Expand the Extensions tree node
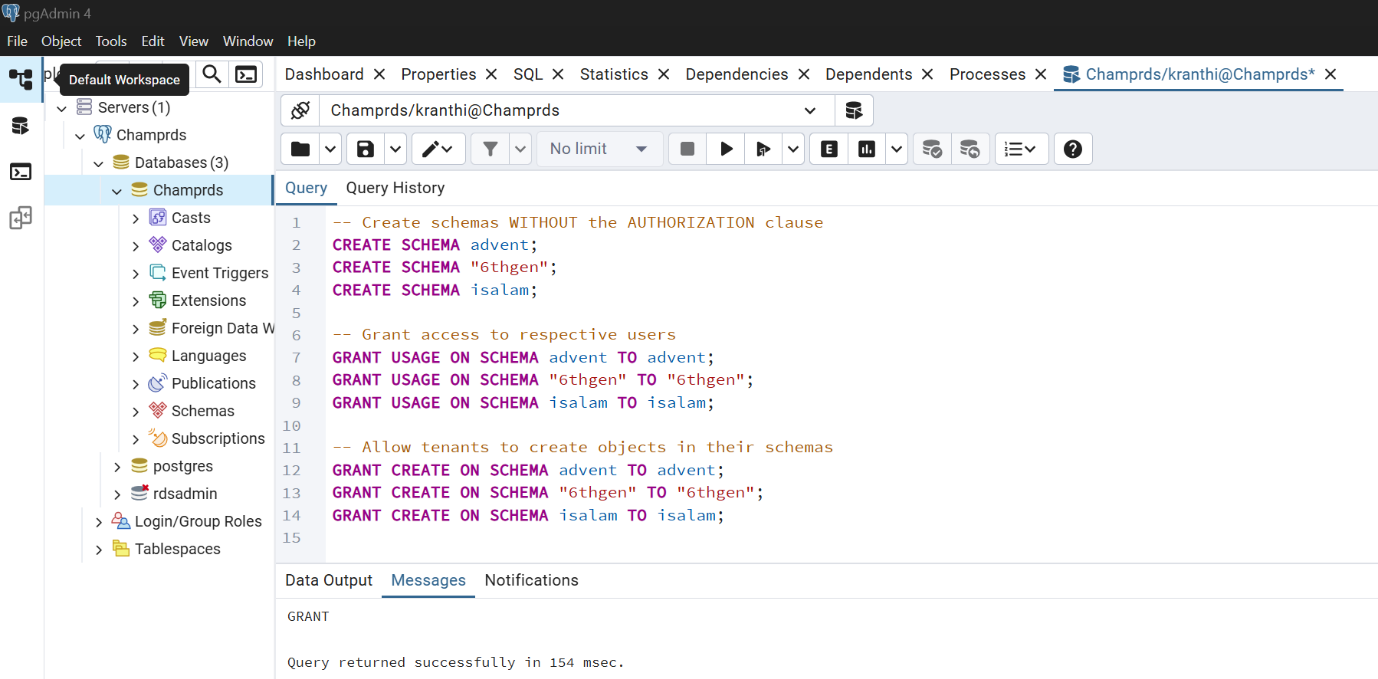 (x=136, y=301)
